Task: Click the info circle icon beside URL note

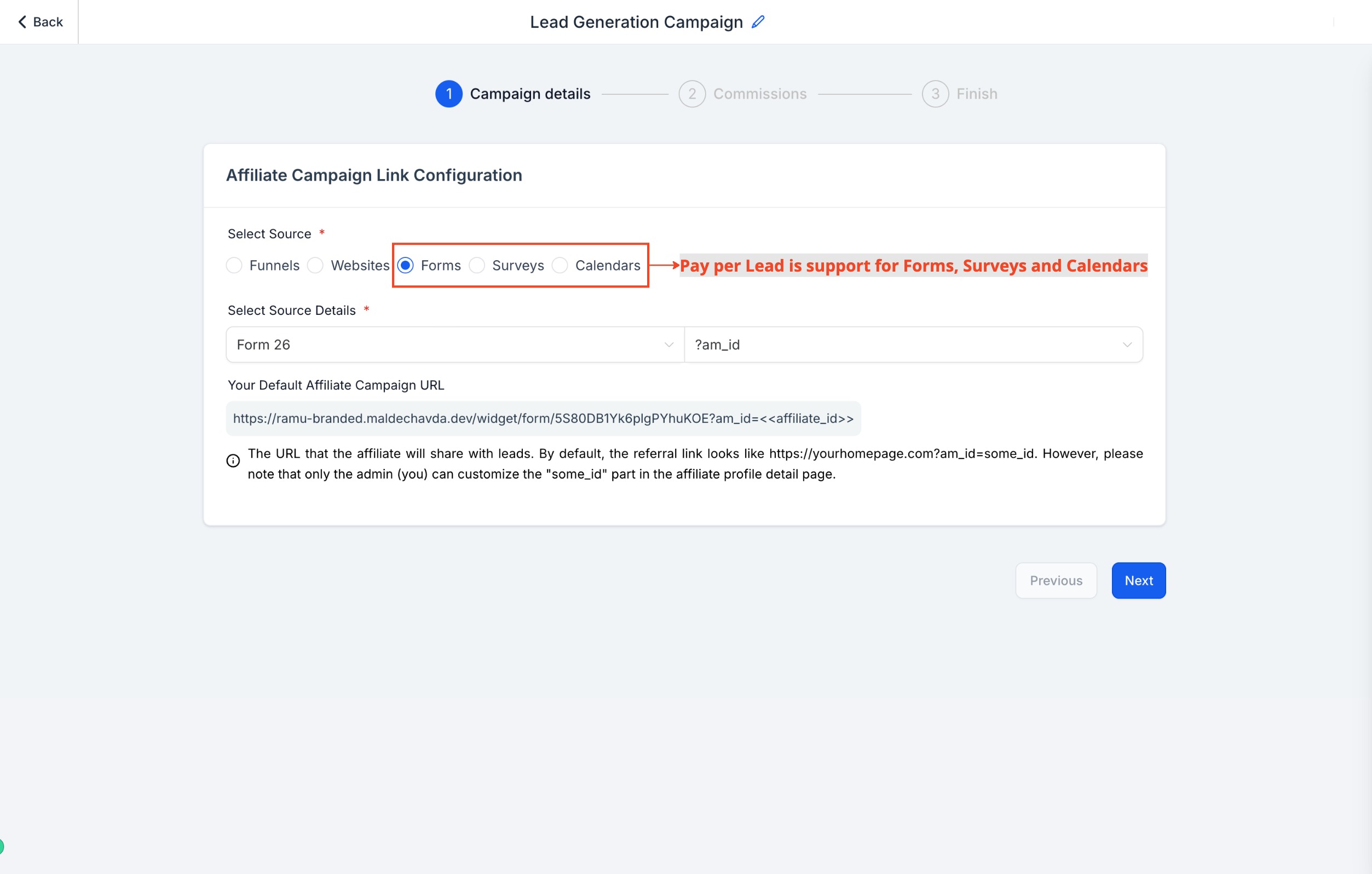Action: pyautogui.click(x=233, y=461)
